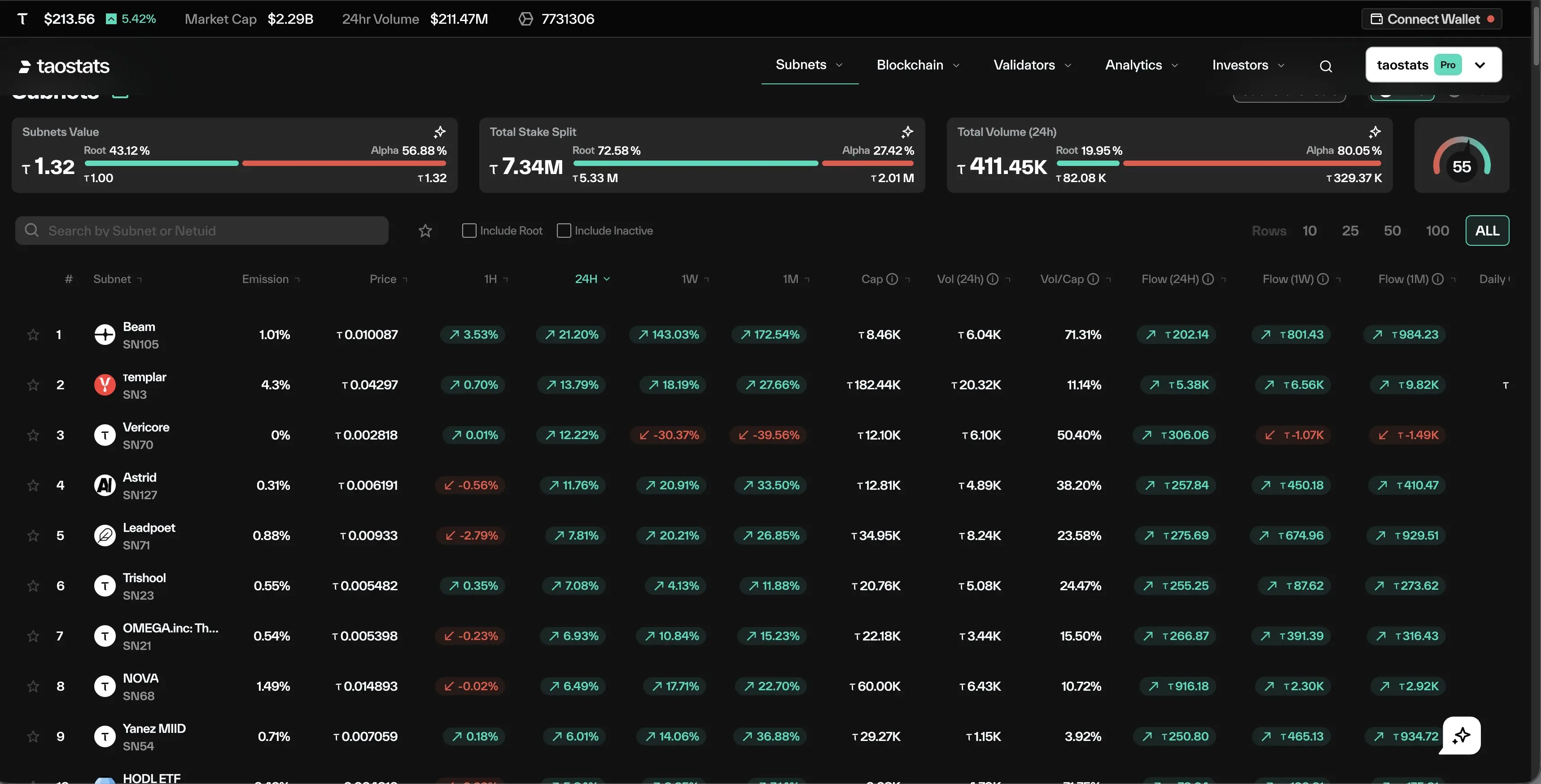Image resolution: width=1541 pixels, height=784 pixels.
Task: Enable the Include Root checkbox
Action: (469, 231)
